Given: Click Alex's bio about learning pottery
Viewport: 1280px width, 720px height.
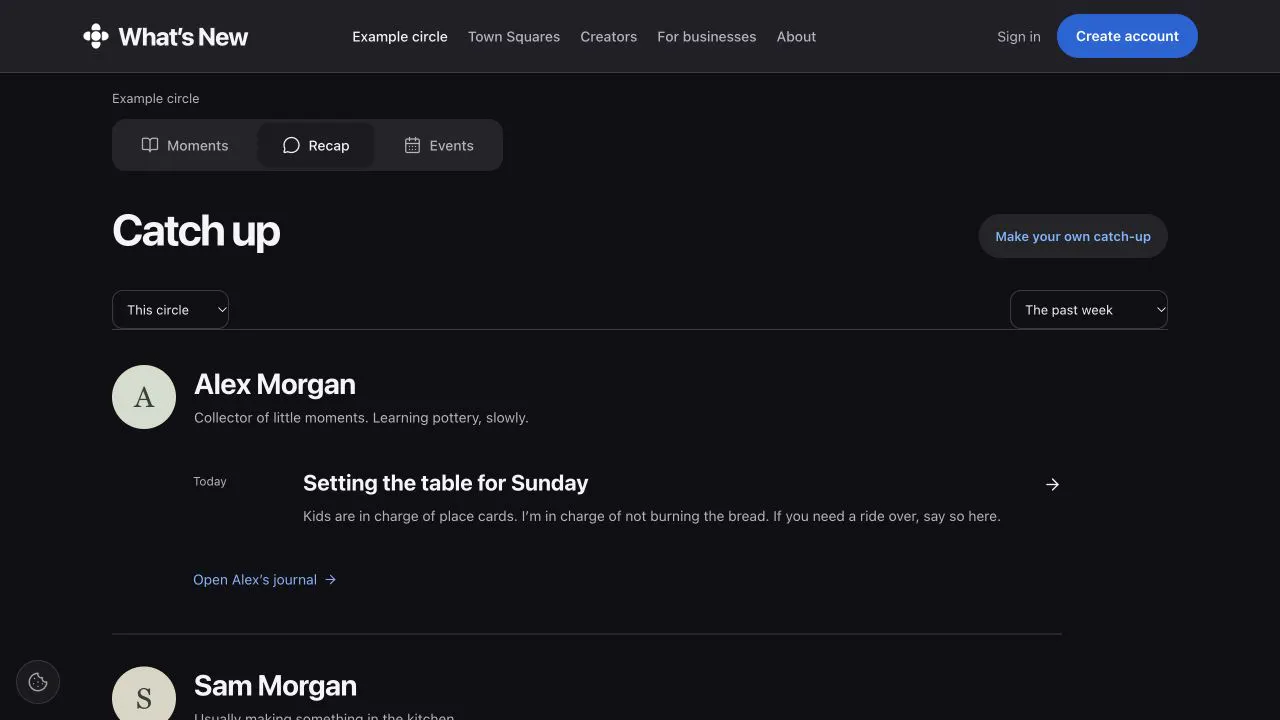Looking at the screenshot, I should (361, 417).
